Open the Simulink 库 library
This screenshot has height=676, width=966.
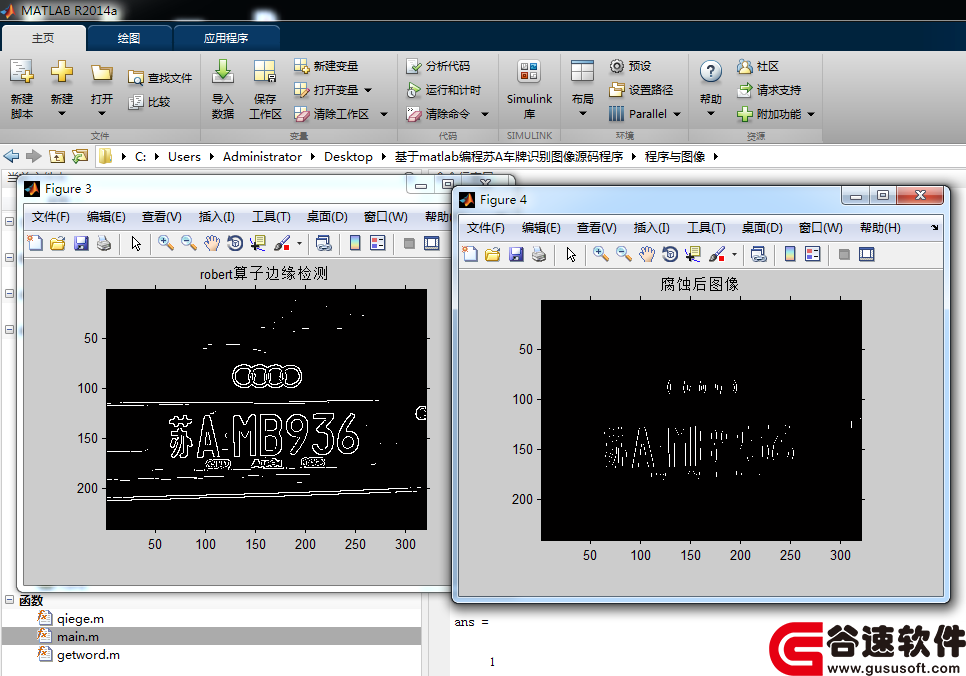(529, 89)
